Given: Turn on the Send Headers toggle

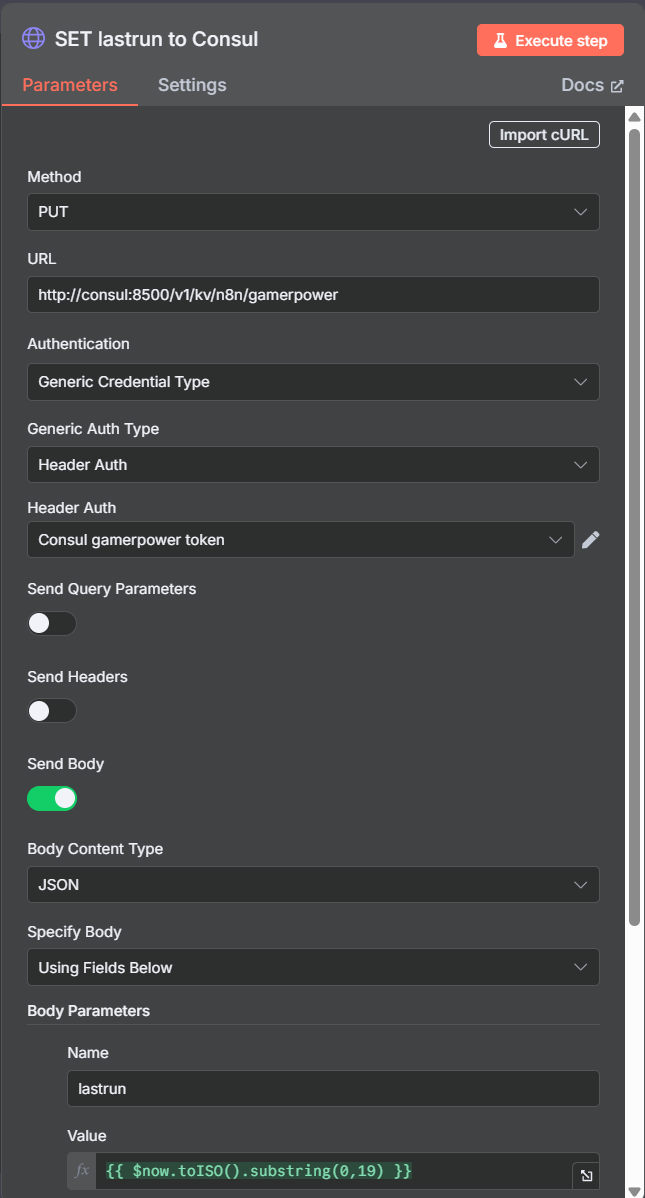Looking at the screenshot, I should pos(52,711).
